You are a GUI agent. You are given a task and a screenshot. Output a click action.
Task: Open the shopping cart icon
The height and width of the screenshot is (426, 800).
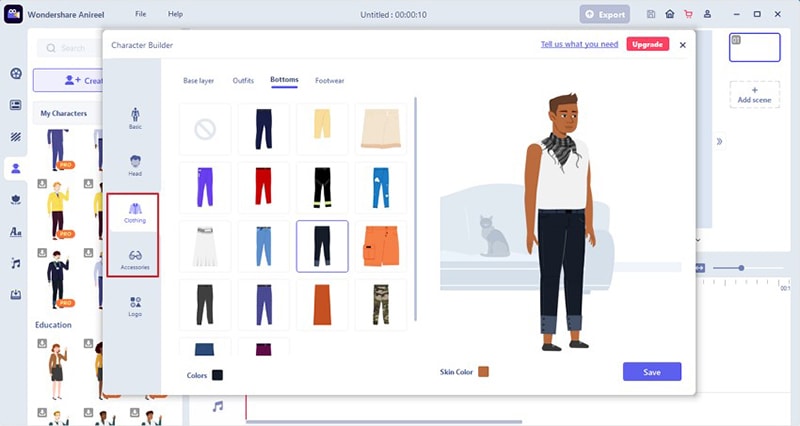point(688,14)
